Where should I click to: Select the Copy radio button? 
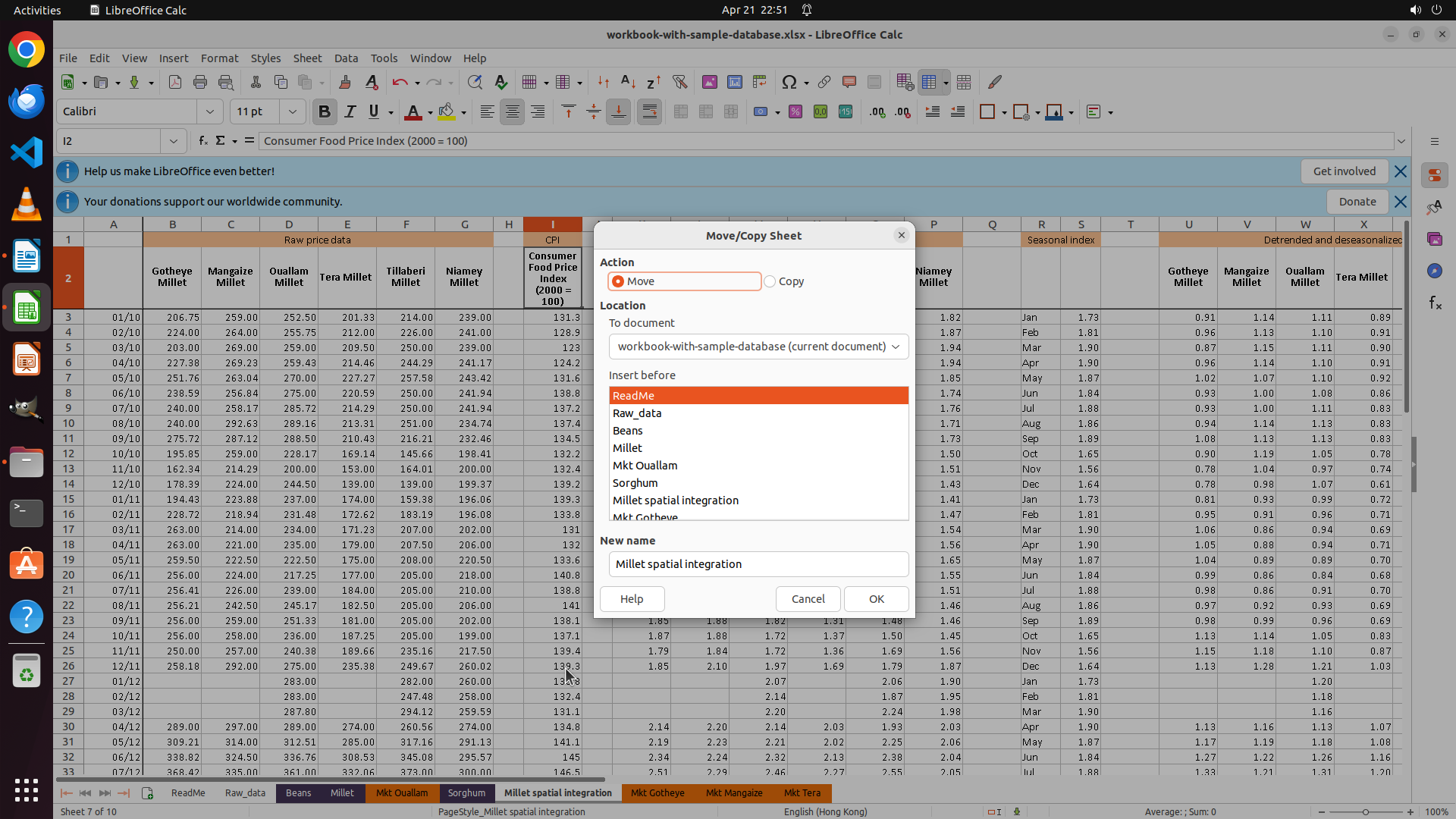[770, 281]
